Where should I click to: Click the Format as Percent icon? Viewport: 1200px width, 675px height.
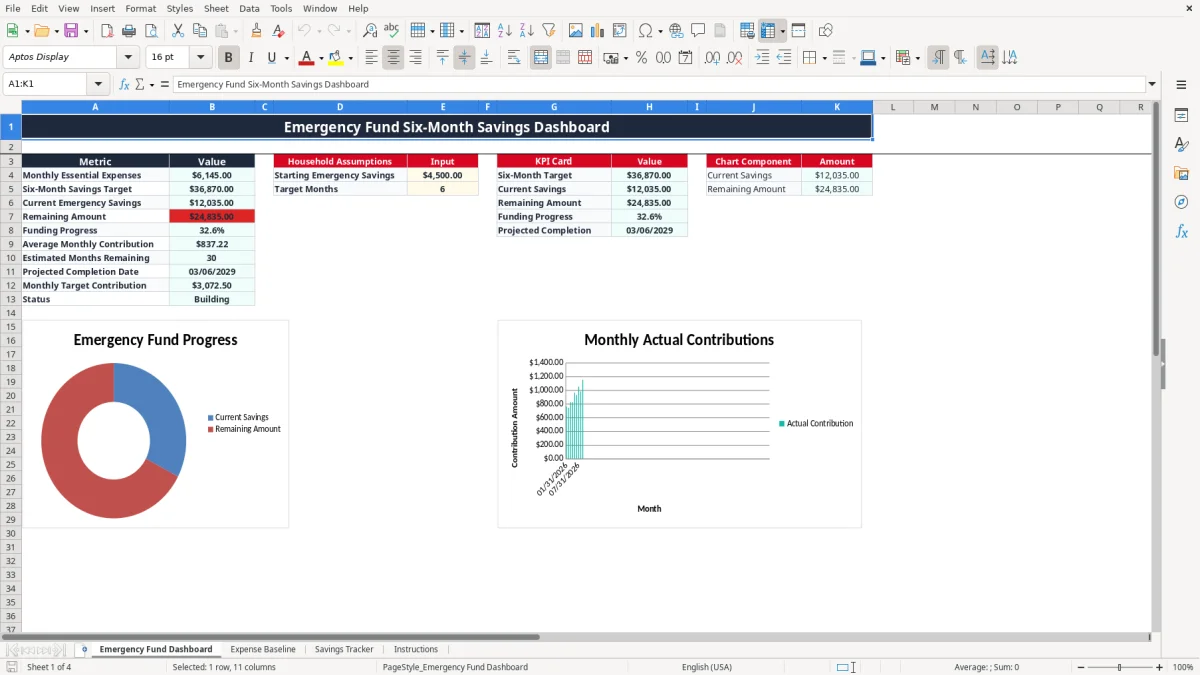641,58
